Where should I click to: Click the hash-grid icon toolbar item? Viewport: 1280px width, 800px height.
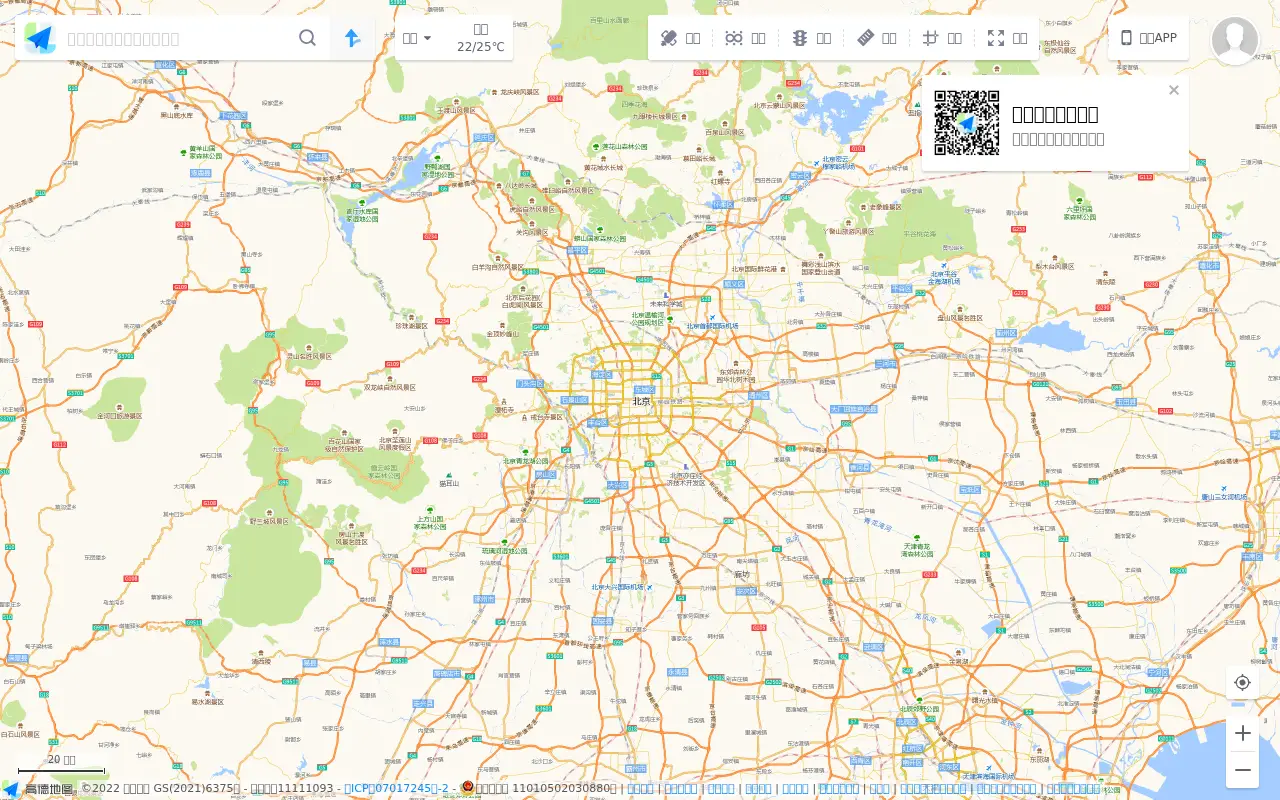tap(942, 38)
